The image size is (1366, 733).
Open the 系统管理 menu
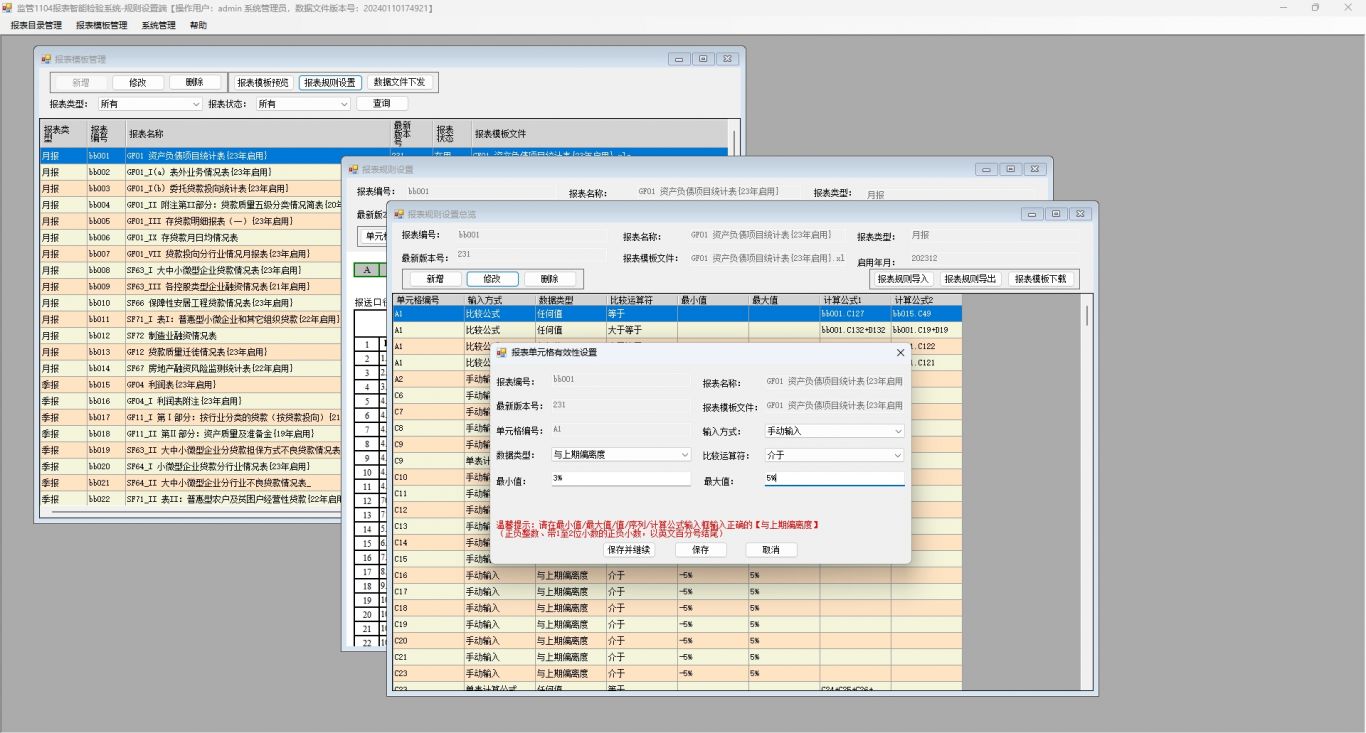pyautogui.click(x=158, y=25)
